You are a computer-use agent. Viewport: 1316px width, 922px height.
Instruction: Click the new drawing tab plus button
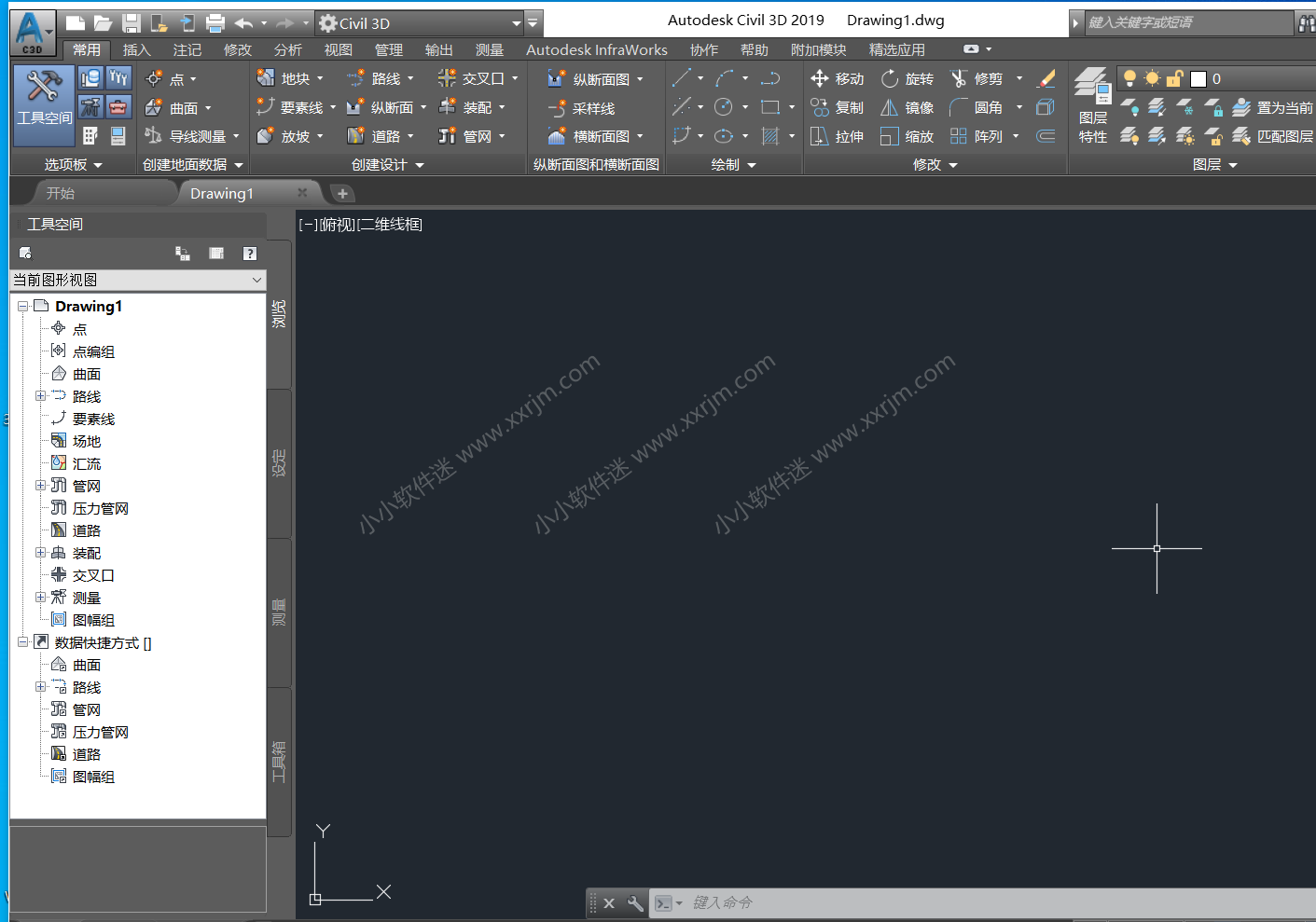point(342,193)
